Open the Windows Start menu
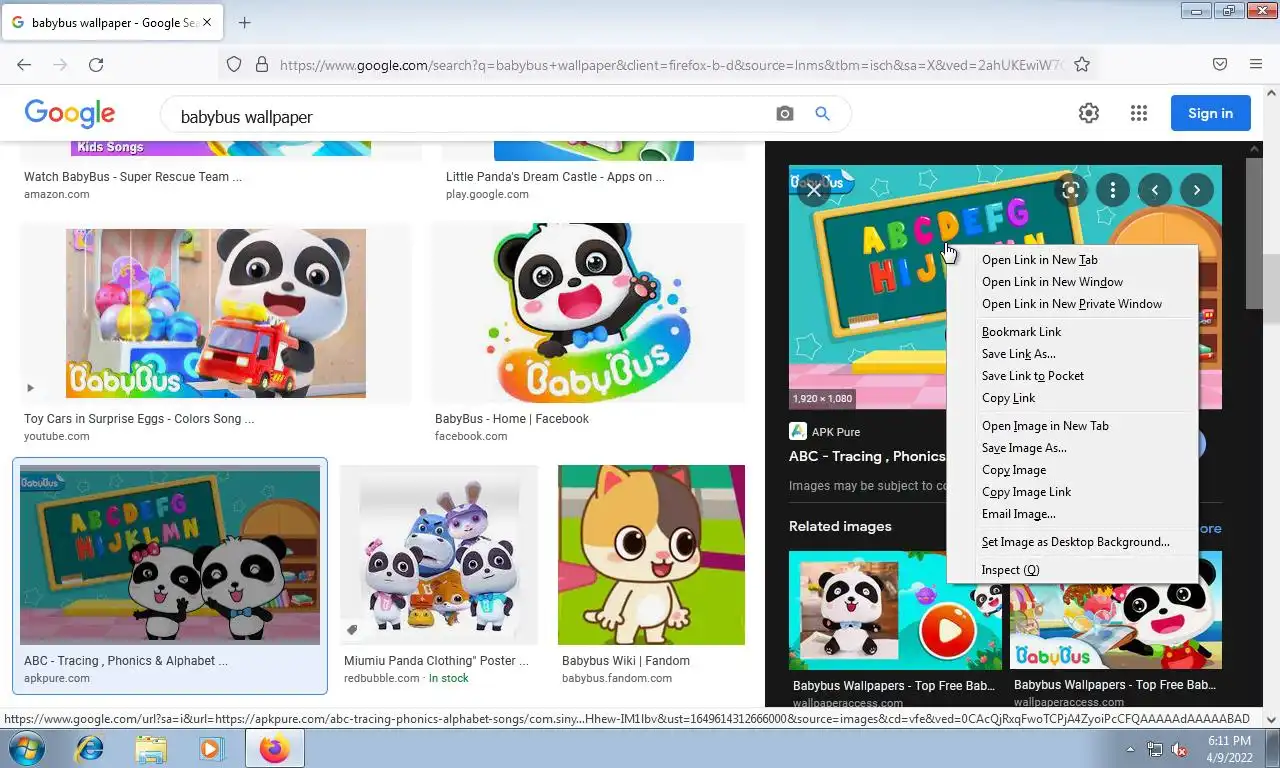1280x768 pixels. coord(26,748)
